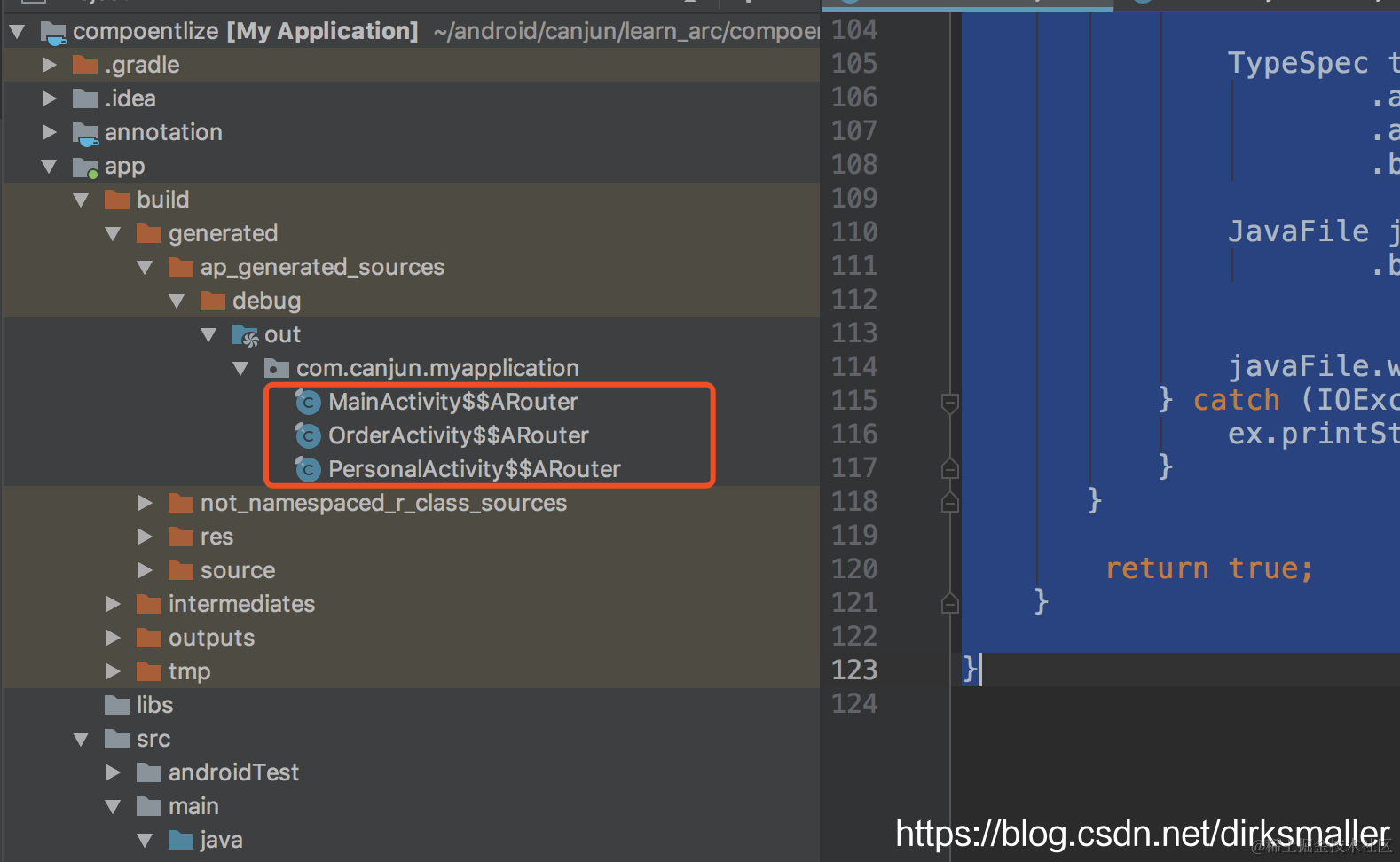Click the blue java source folder icon
This screenshot has height=862, width=1400.
[181, 840]
